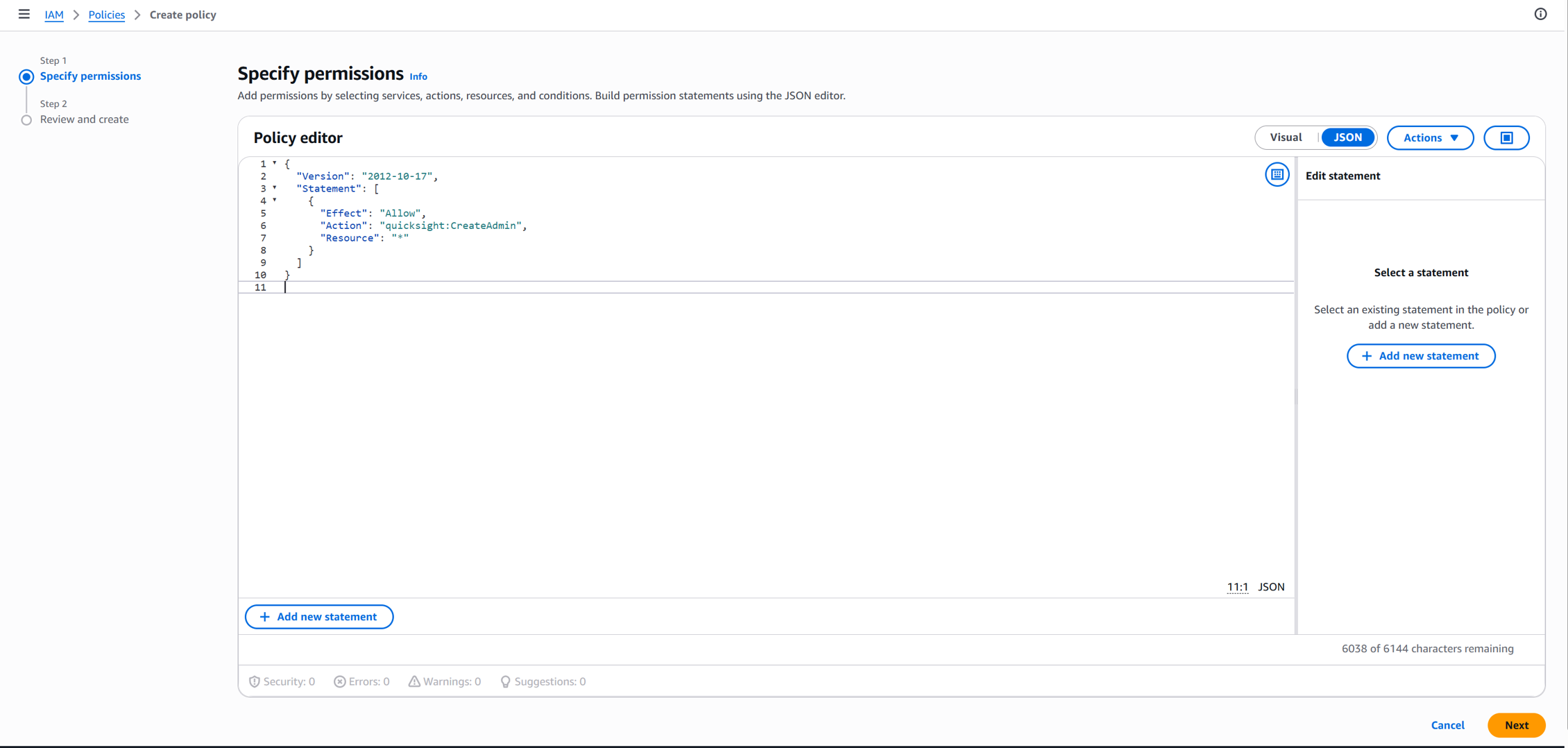Click the JSON language label in editor status
Viewport: 1568px width, 748px height.
point(1271,587)
